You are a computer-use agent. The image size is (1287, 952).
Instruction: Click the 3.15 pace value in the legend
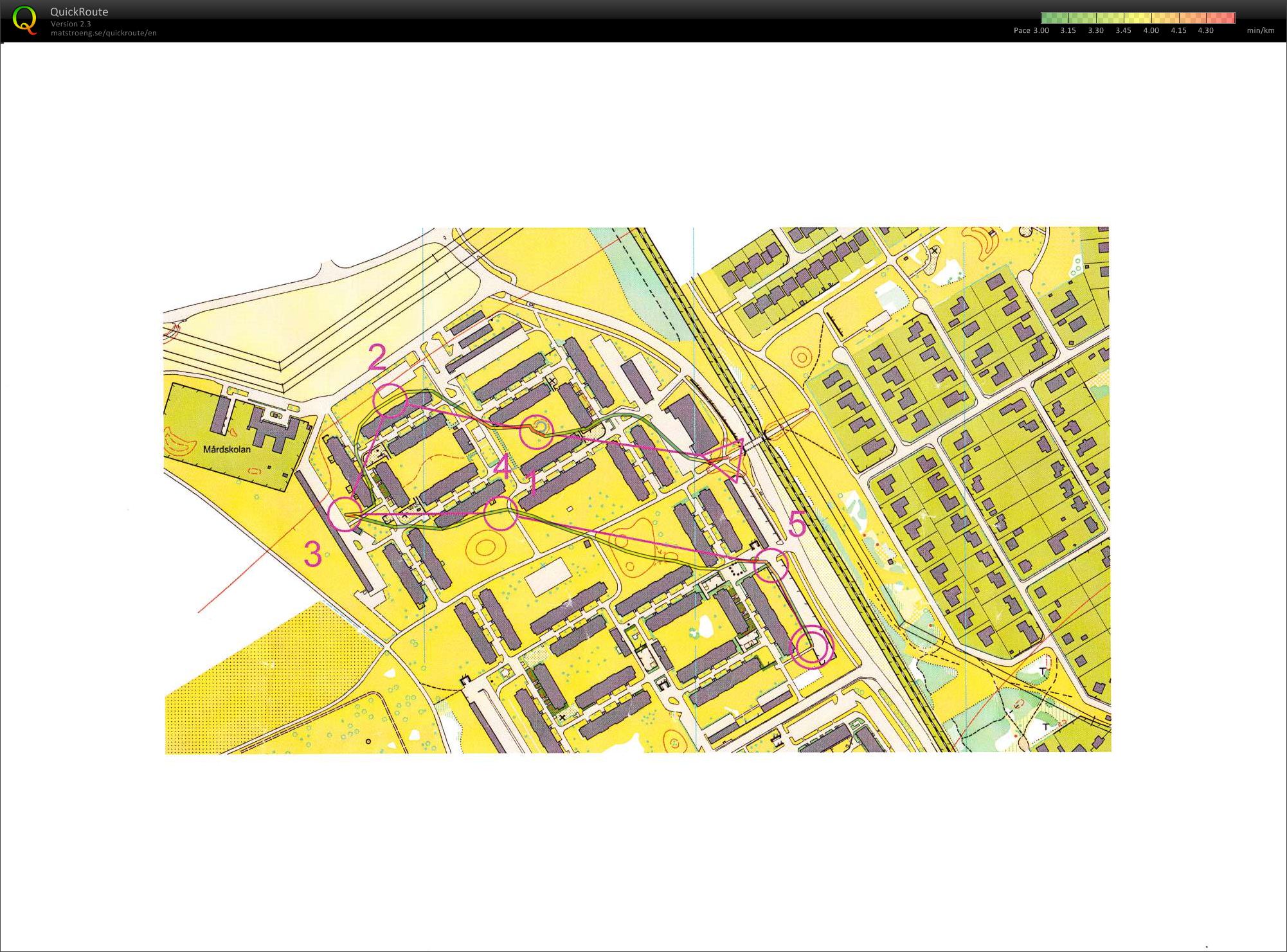[x=1068, y=30]
